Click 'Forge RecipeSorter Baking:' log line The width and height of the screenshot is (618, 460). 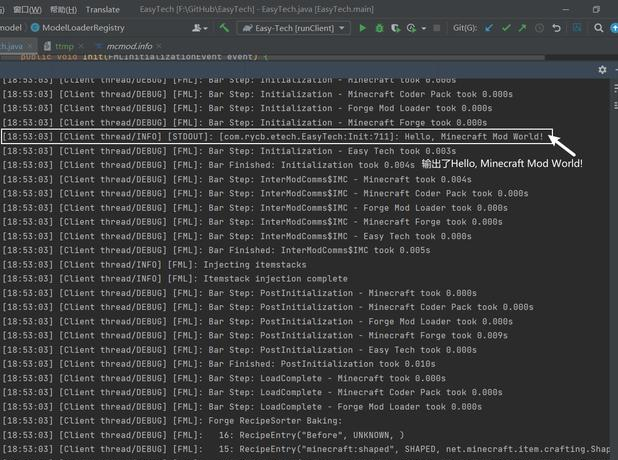pos(173,421)
